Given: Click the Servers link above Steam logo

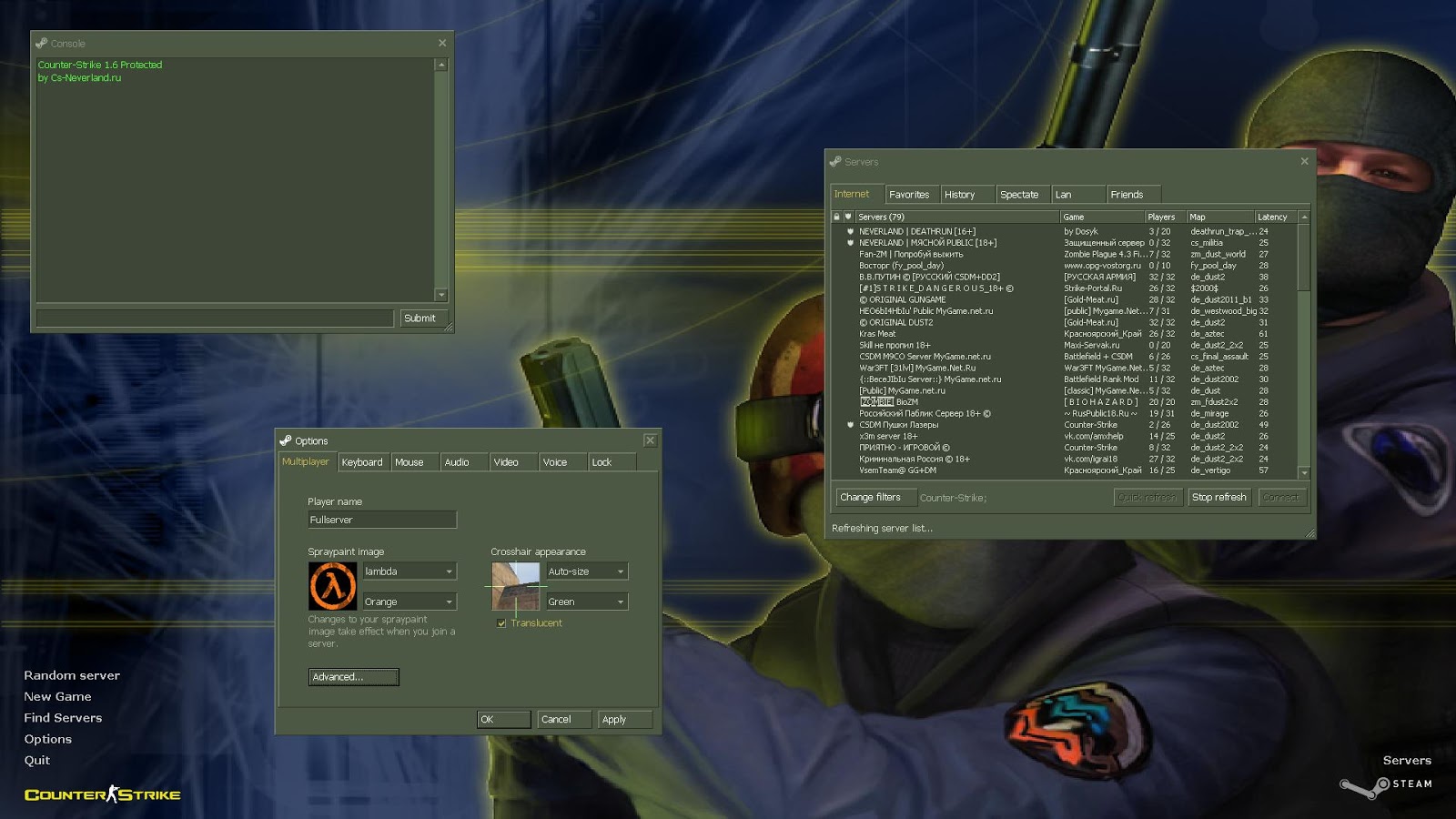Looking at the screenshot, I should pos(1407,761).
